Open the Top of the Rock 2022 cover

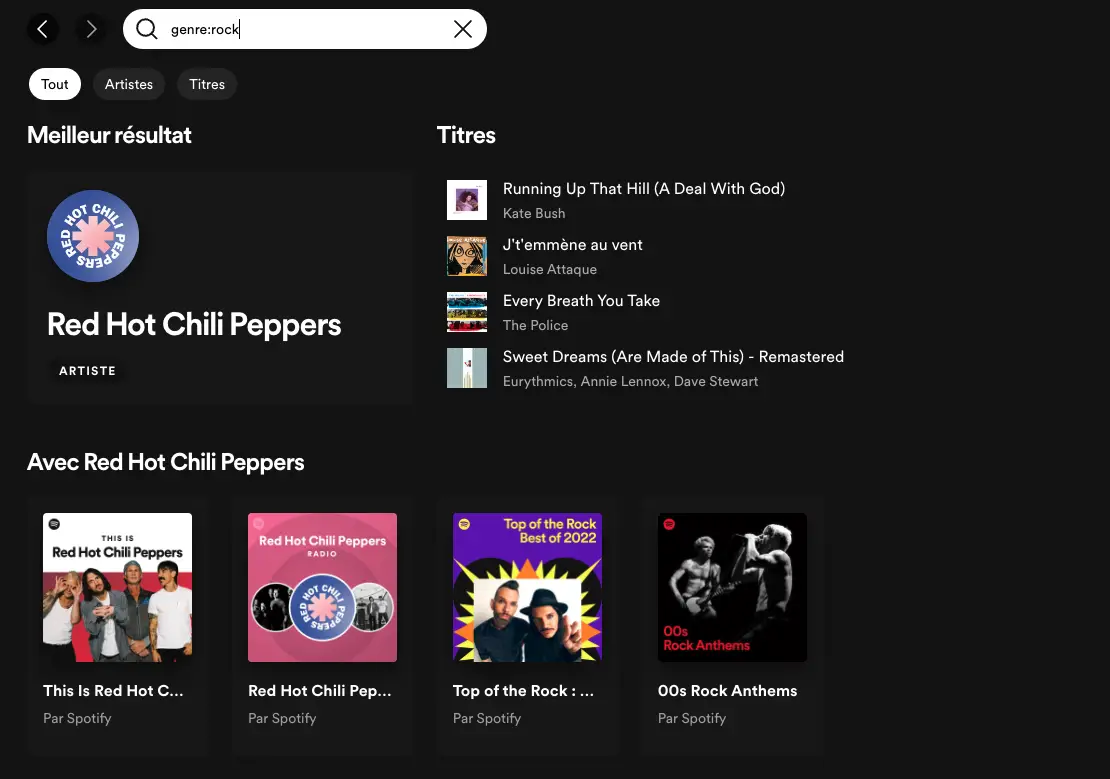click(527, 587)
